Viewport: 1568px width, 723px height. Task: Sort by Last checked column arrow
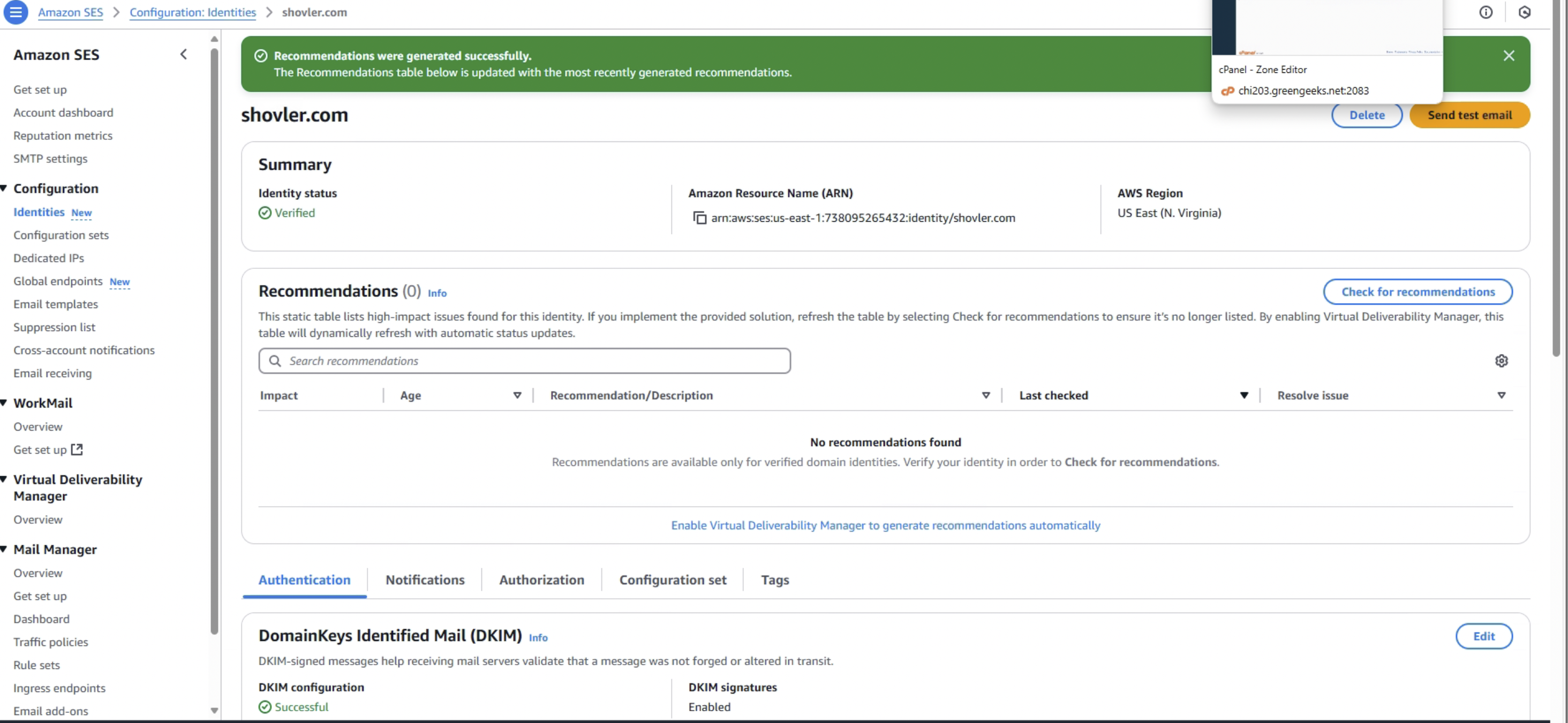tap(1243, 396)
